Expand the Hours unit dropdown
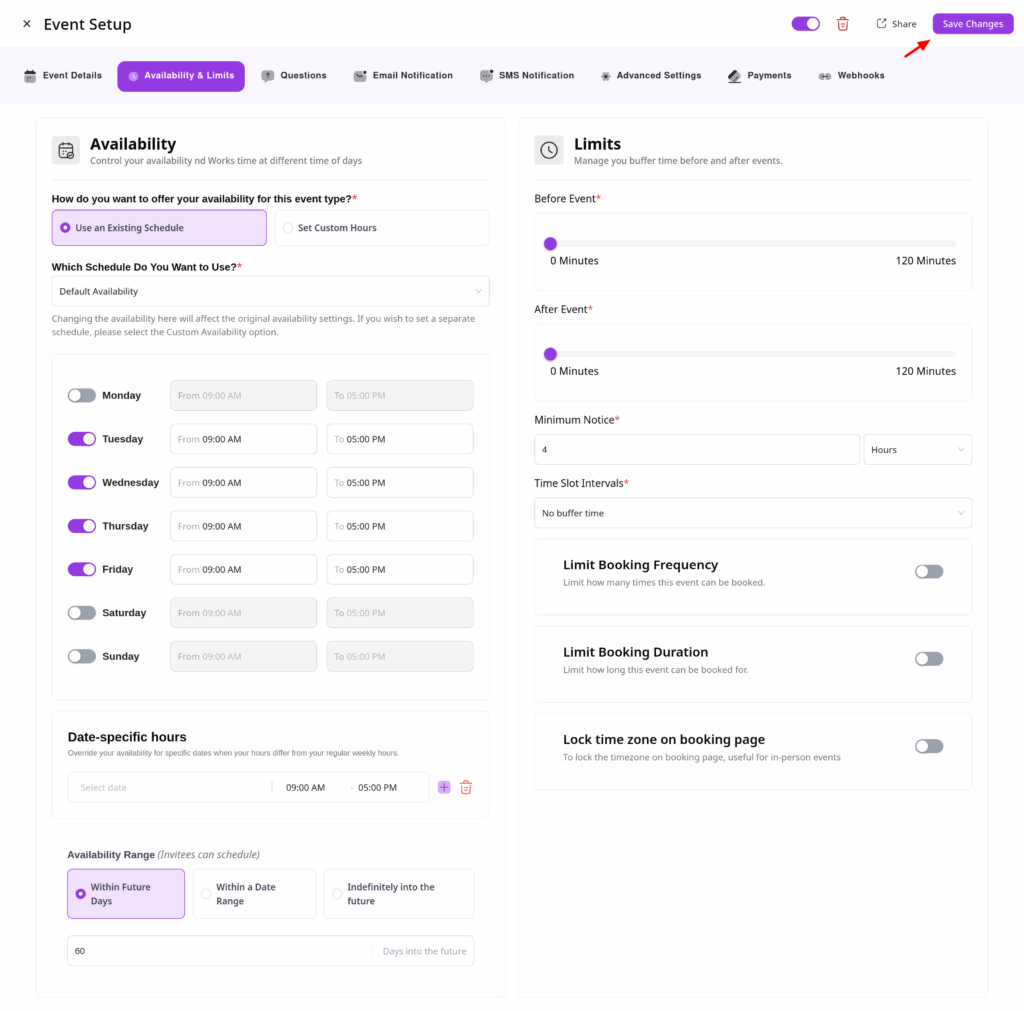Viewport: 1024px width, 1011px height. tap(917, 450)
